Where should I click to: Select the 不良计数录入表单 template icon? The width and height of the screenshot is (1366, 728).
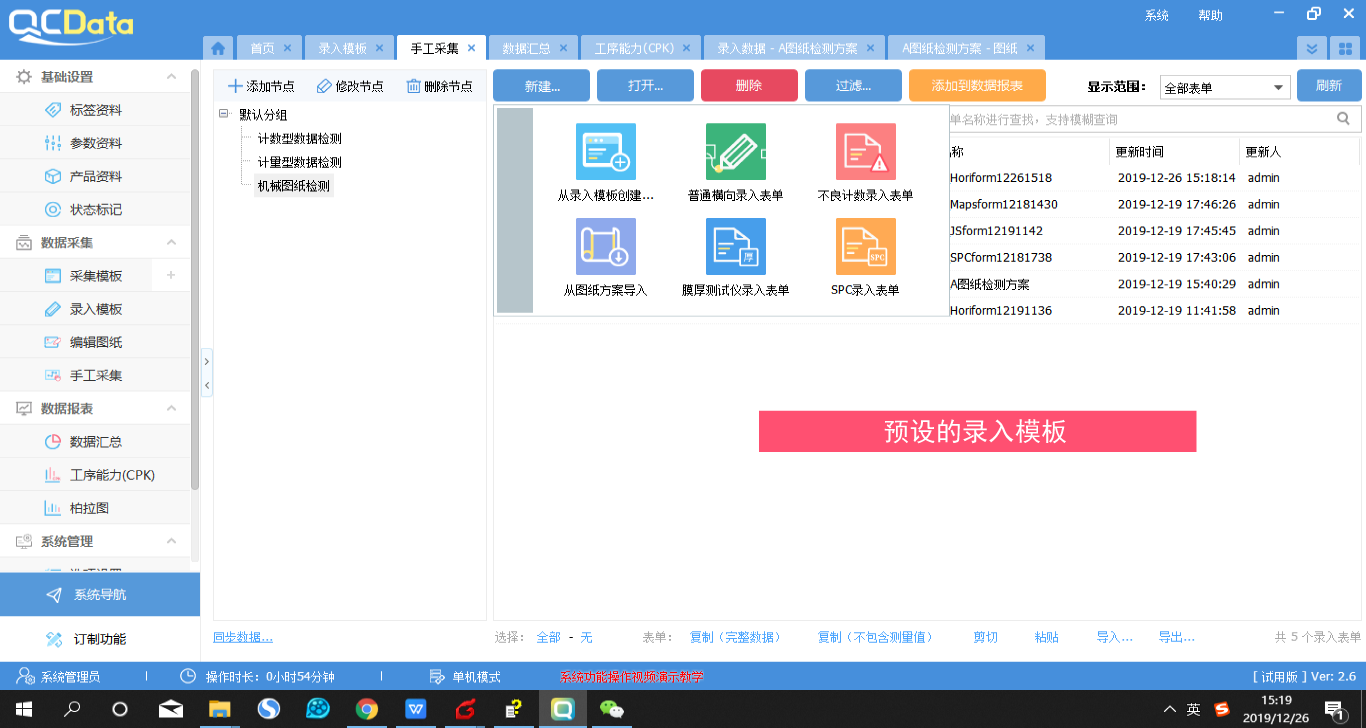tap(866, 150)
